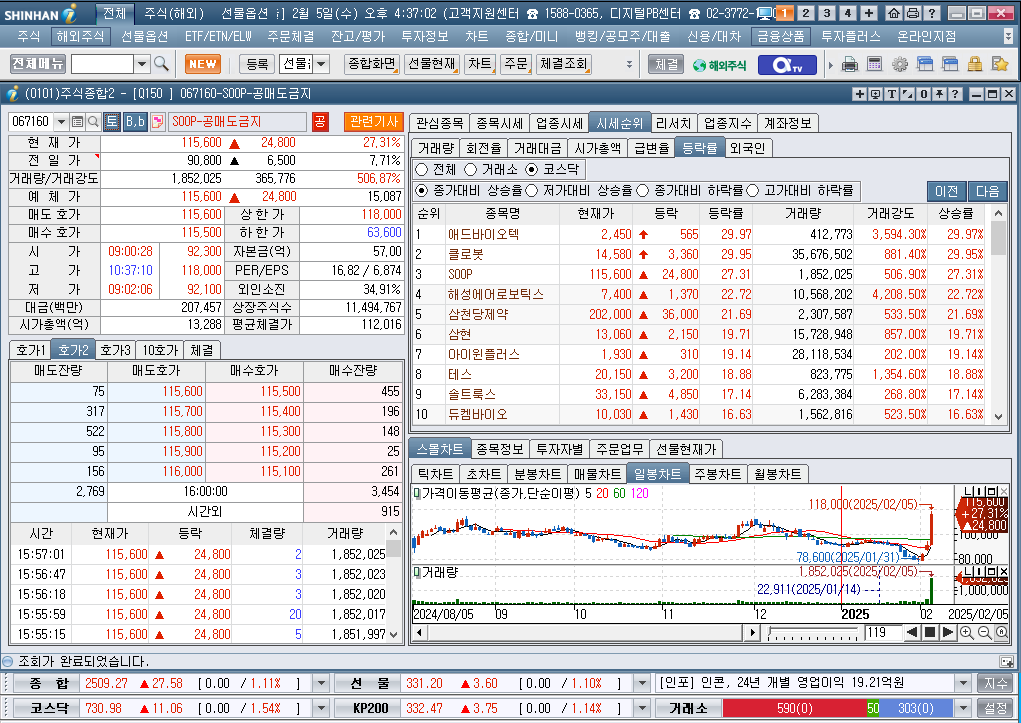Click stock list icon next to code 067160
The height and width of the screenshot is (723, 1021).
point(77,122)
